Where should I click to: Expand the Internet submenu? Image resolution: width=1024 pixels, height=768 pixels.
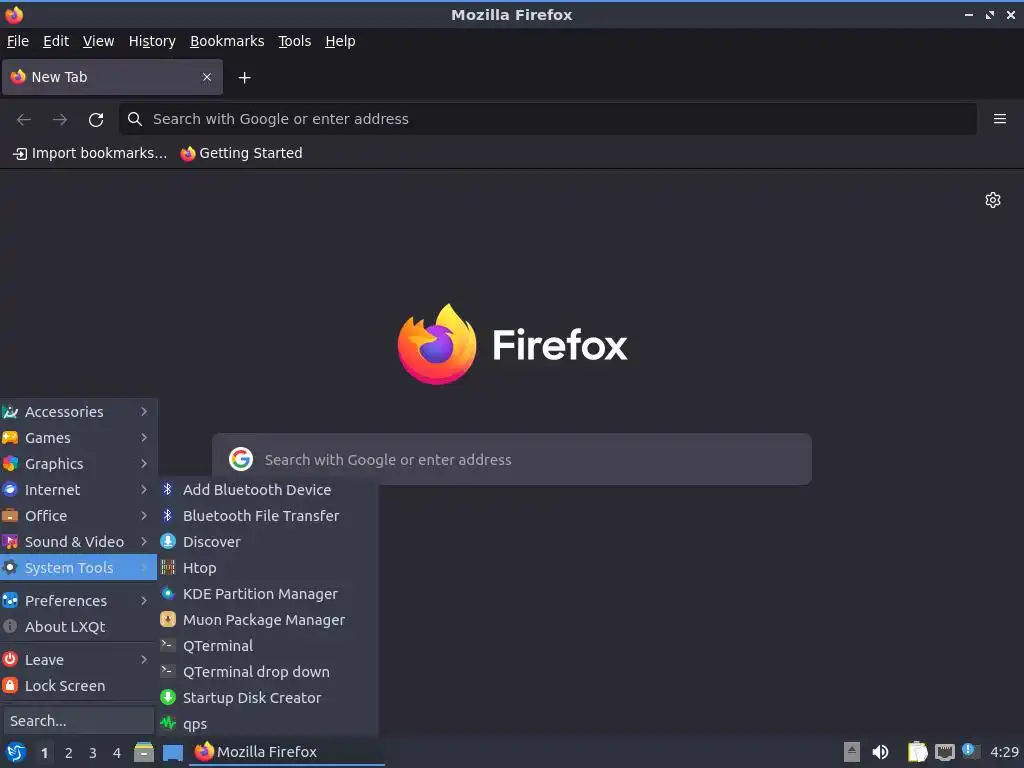point(78,490)
